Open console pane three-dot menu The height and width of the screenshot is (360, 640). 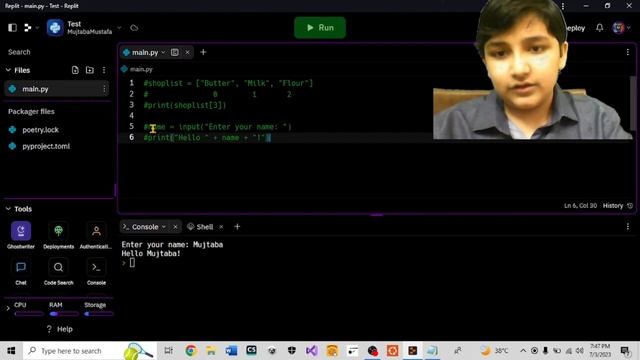[627, 227]
